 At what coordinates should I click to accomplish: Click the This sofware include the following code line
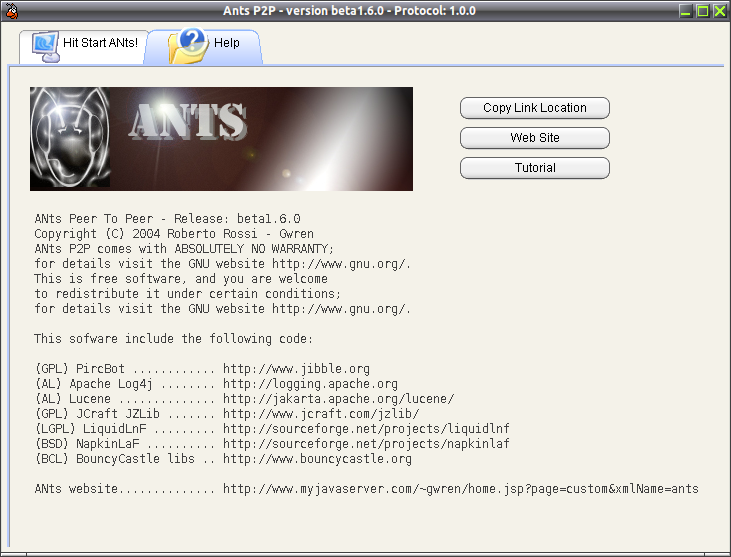coord(173,338)
